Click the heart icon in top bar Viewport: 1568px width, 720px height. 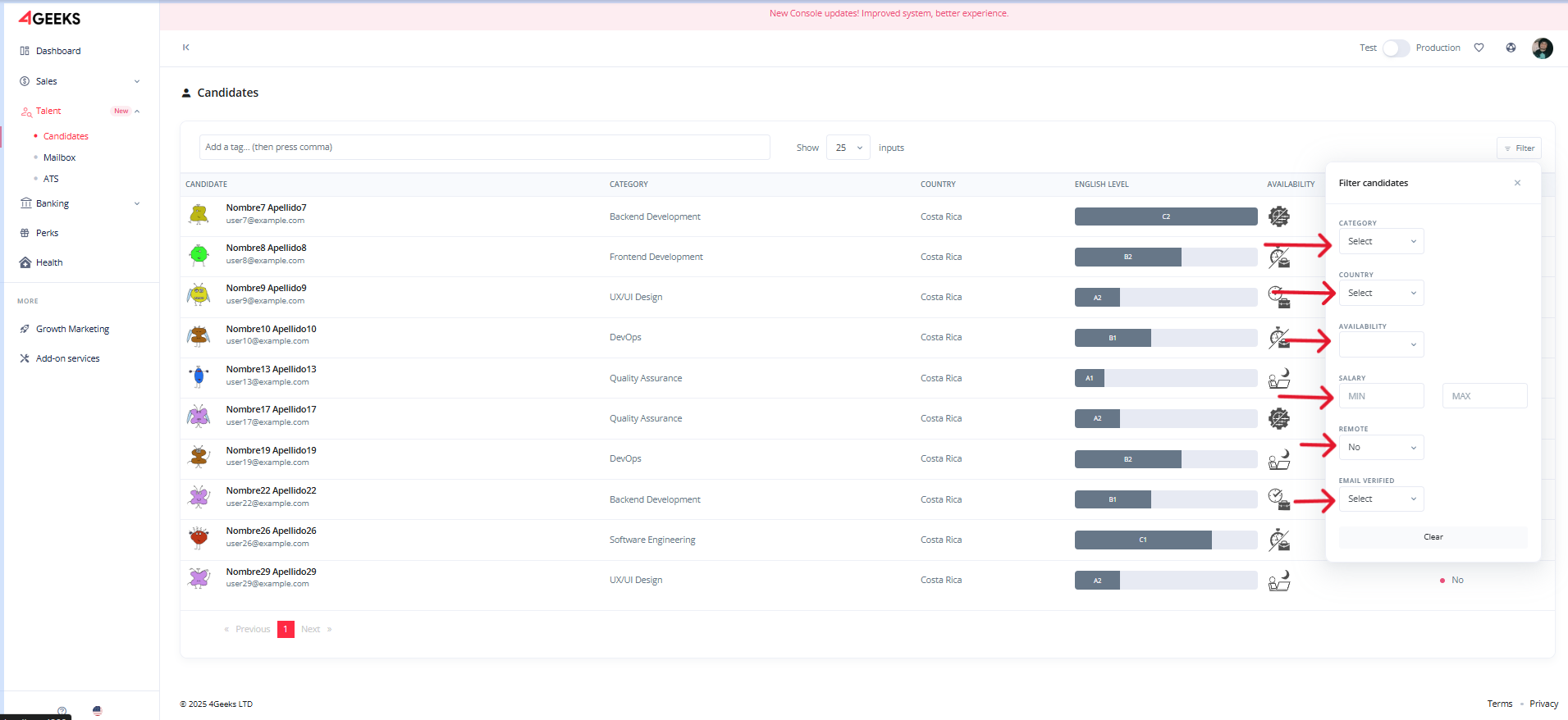(1479, 48)
